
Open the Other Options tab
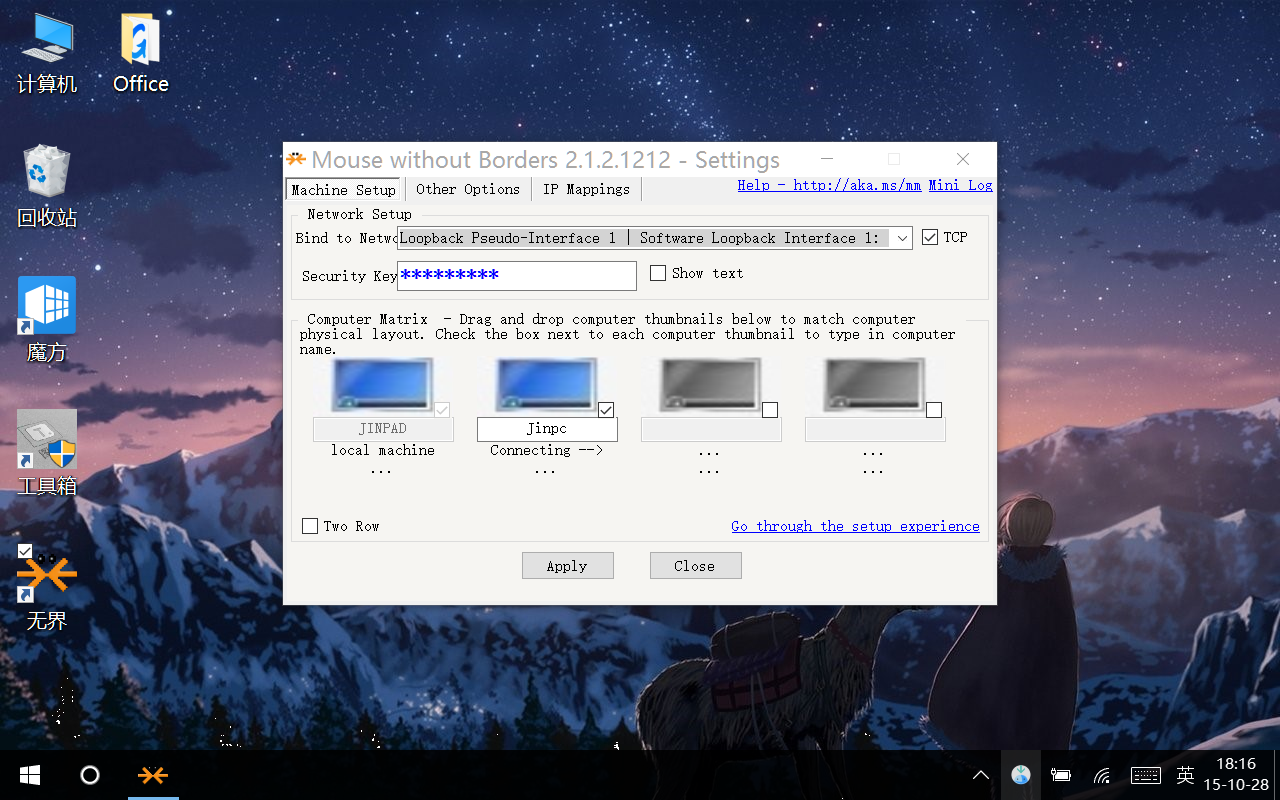pos(468,189)
